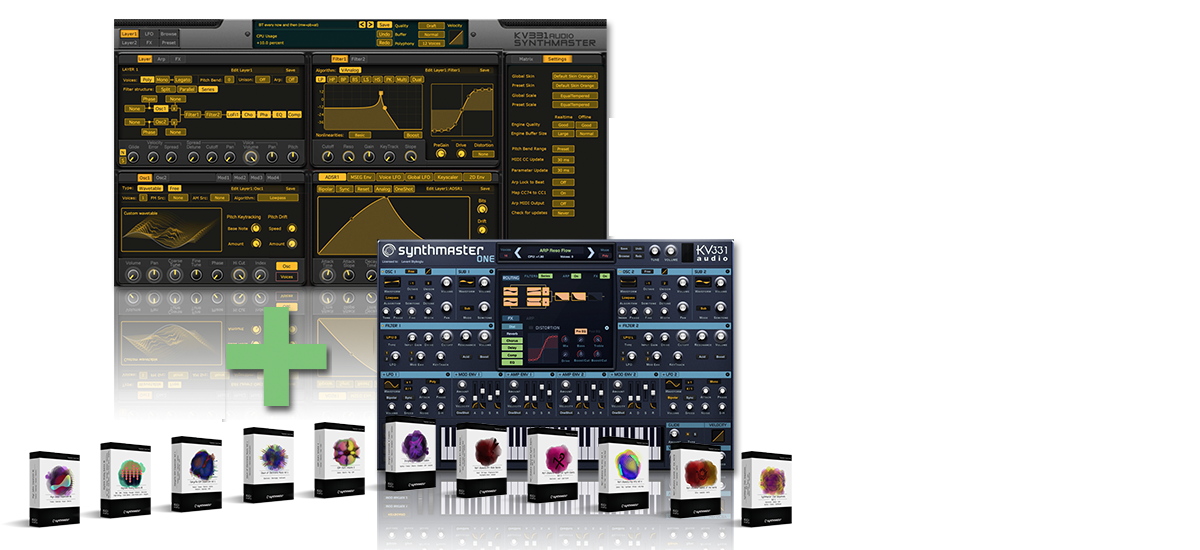Open the Global Skin dropdown
Screen dimensions: 1200x550
[x=575, y=76]
